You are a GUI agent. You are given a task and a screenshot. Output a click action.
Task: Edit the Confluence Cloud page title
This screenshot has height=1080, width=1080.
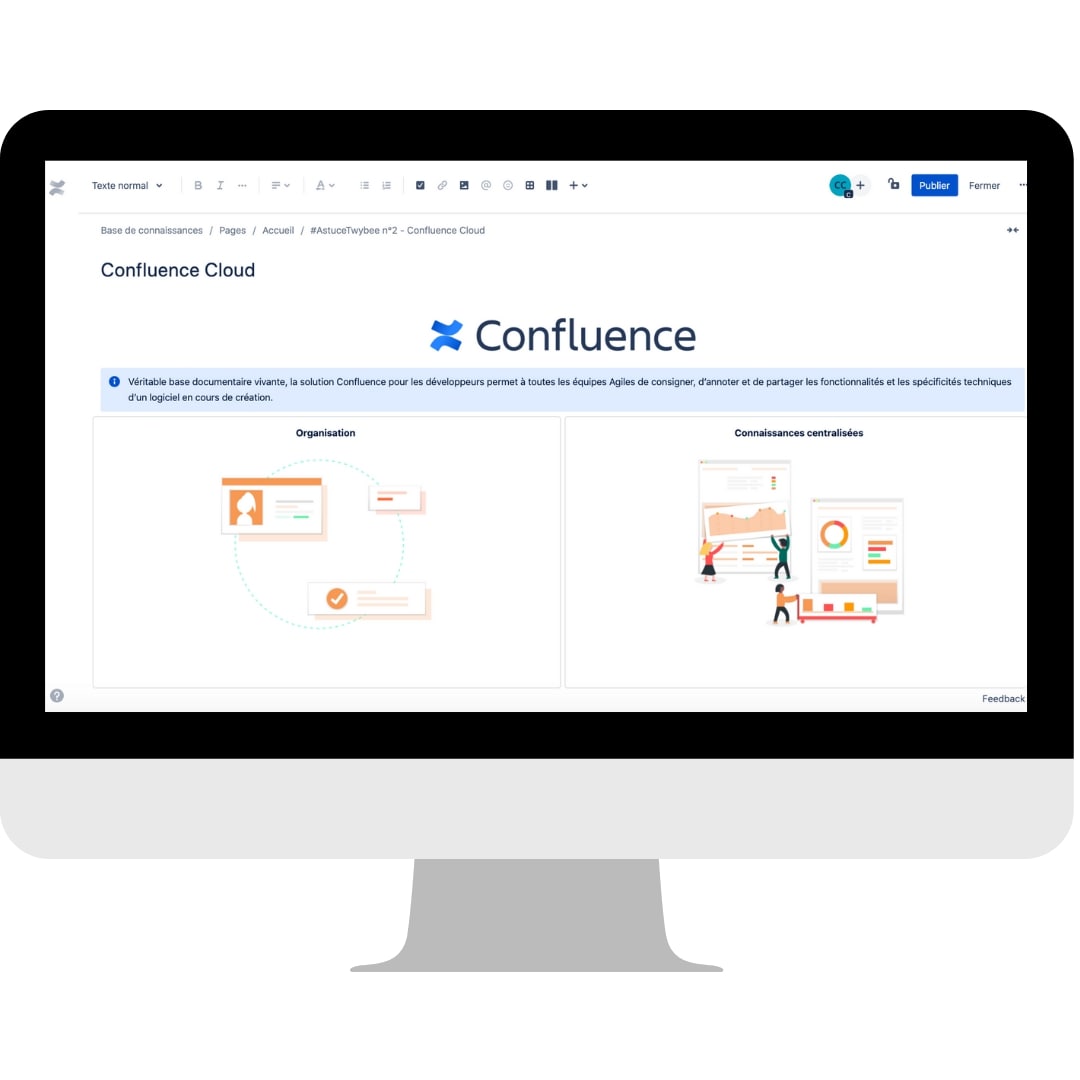[178, 271]
